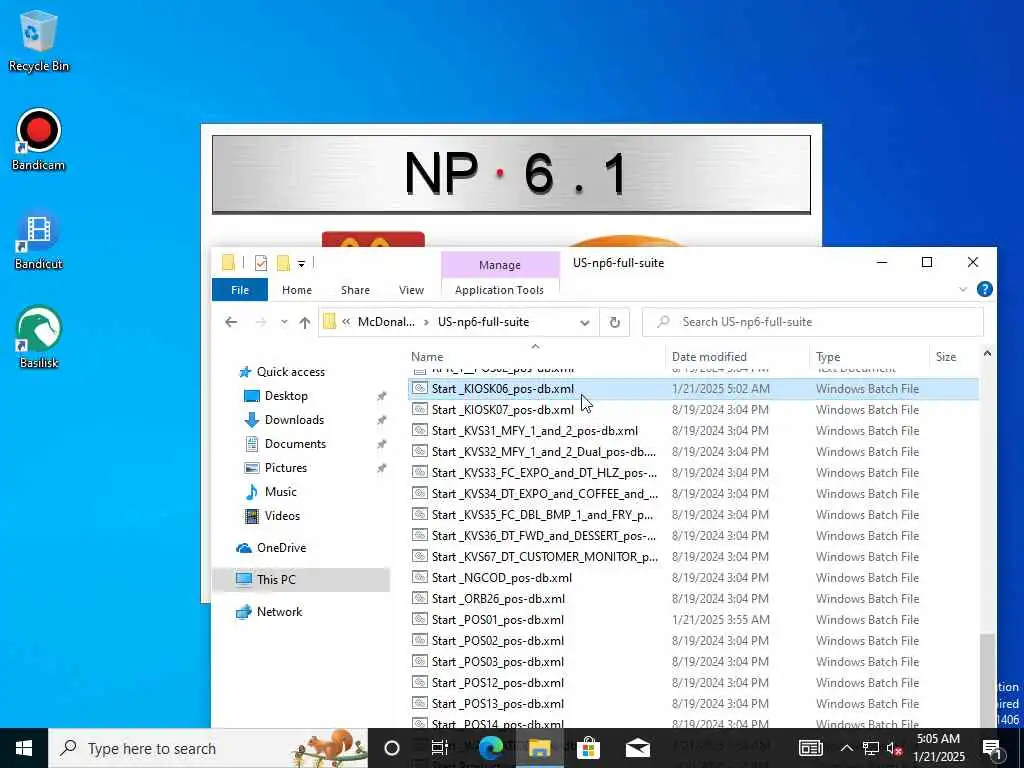Screen dimensions: 1024x768
Task: Switch to the Share ribbon tab
Action: 355,290
